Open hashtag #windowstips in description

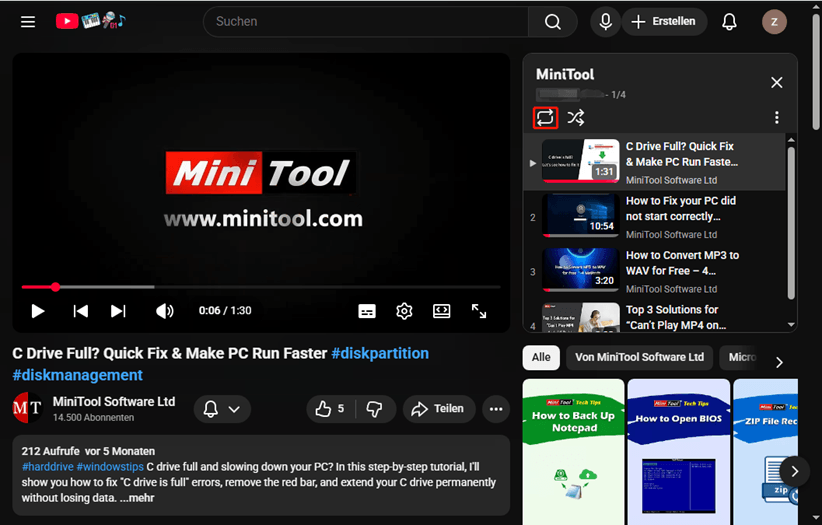point(110,467)
